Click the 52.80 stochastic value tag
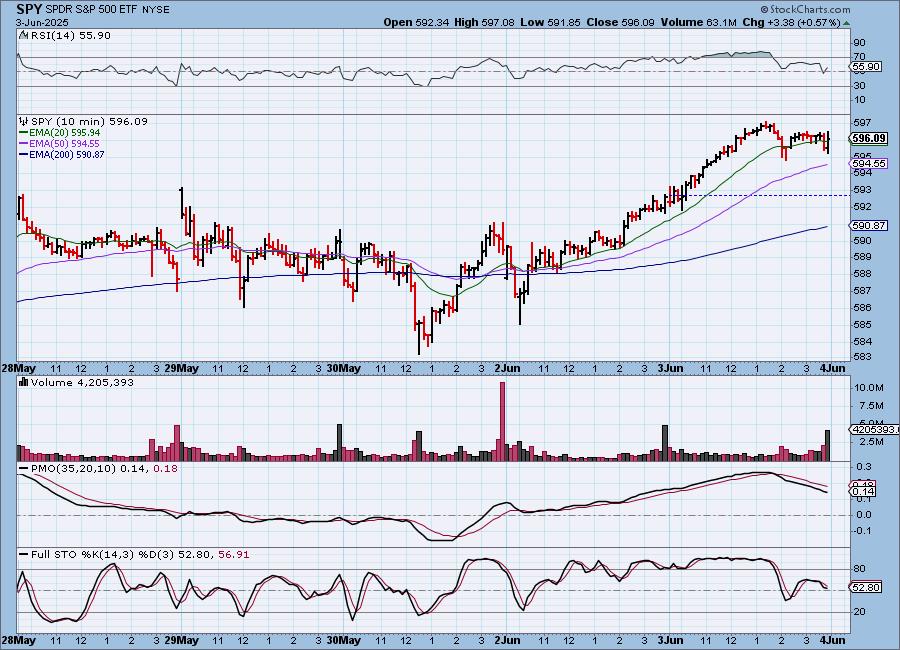Screen dimensions: 900x650 (866, 588)
